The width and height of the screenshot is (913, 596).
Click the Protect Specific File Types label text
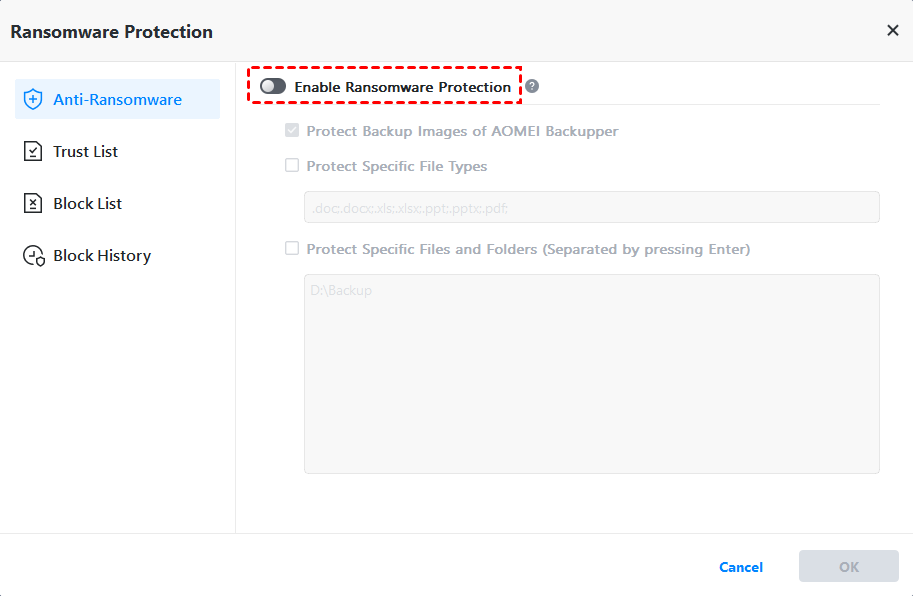coord(397,166)
